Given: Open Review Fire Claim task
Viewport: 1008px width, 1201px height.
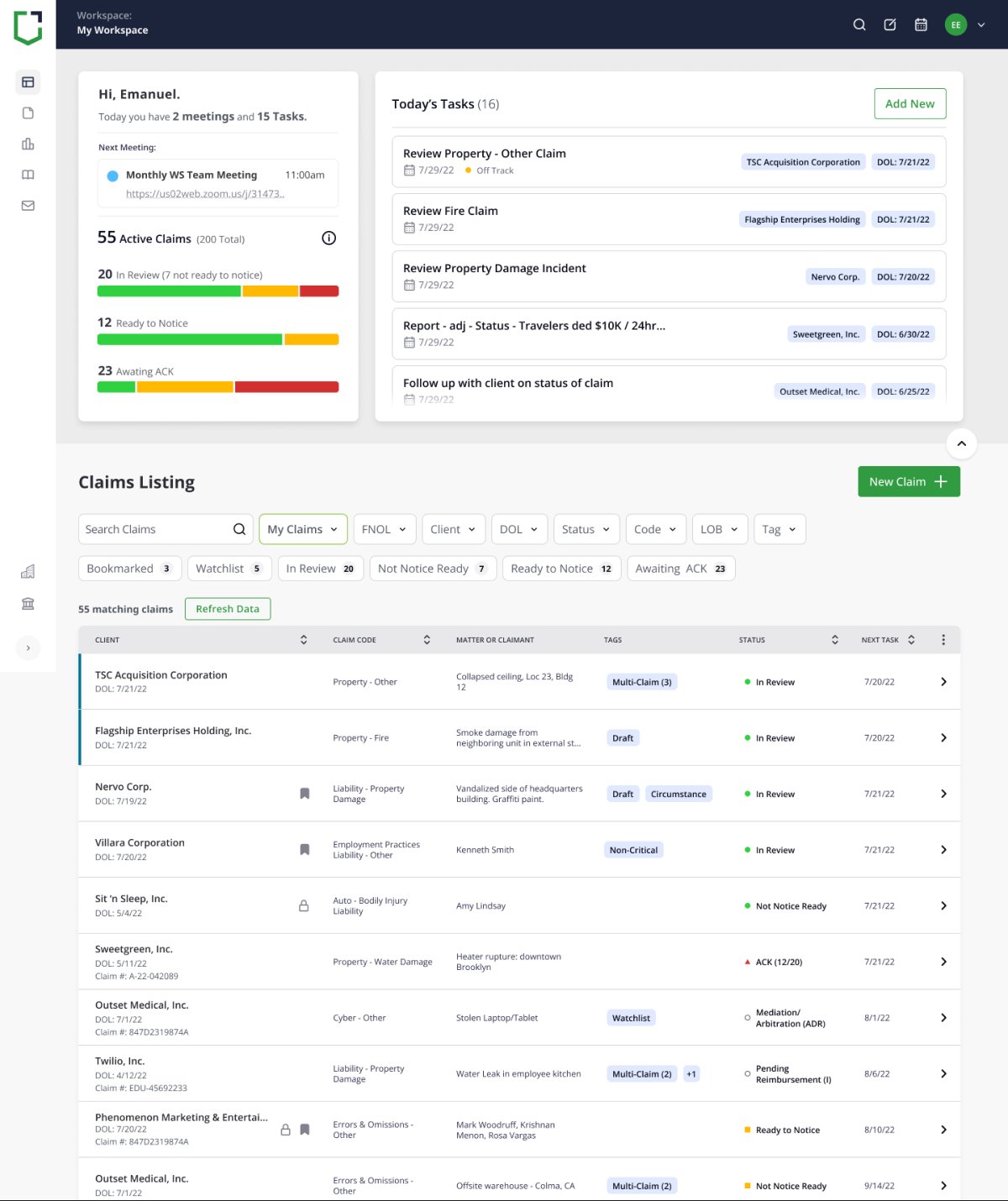Looking at the screenshot, I should tap(669, 219).
